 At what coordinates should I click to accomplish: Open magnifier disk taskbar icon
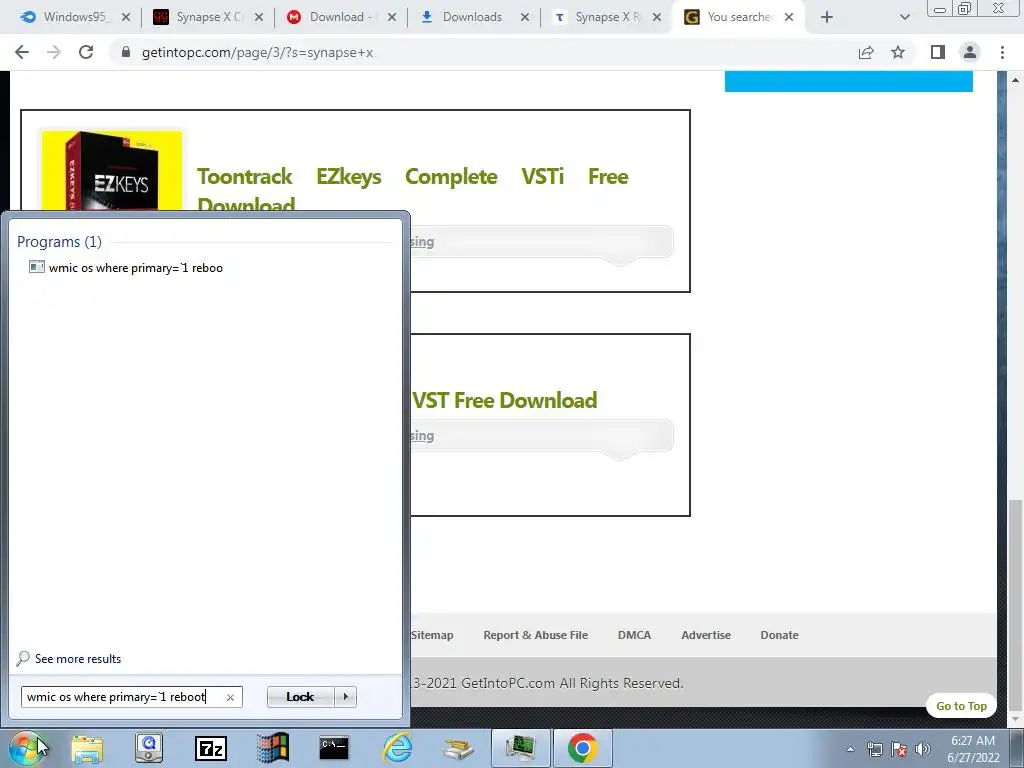pyautogui.click(x=149, y=748)
